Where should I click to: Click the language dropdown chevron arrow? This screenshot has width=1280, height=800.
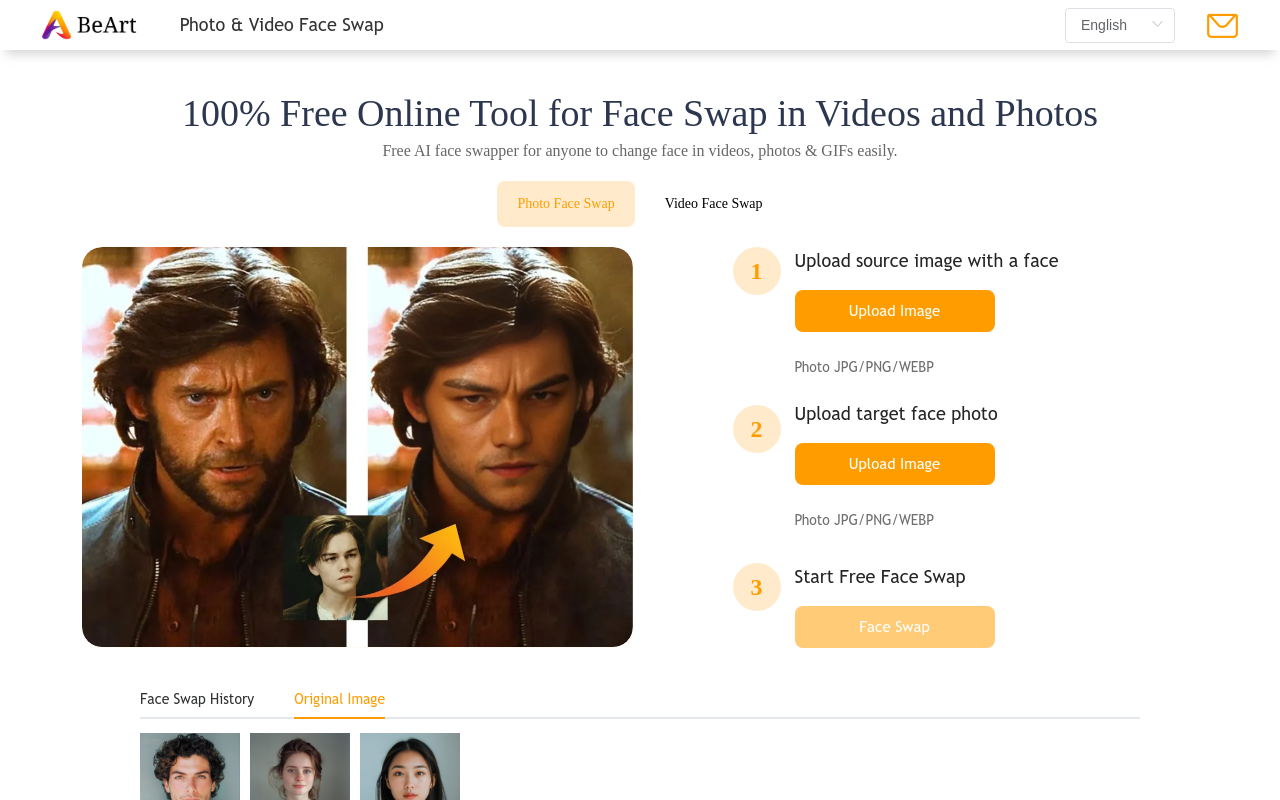(x=1157, y=25)
